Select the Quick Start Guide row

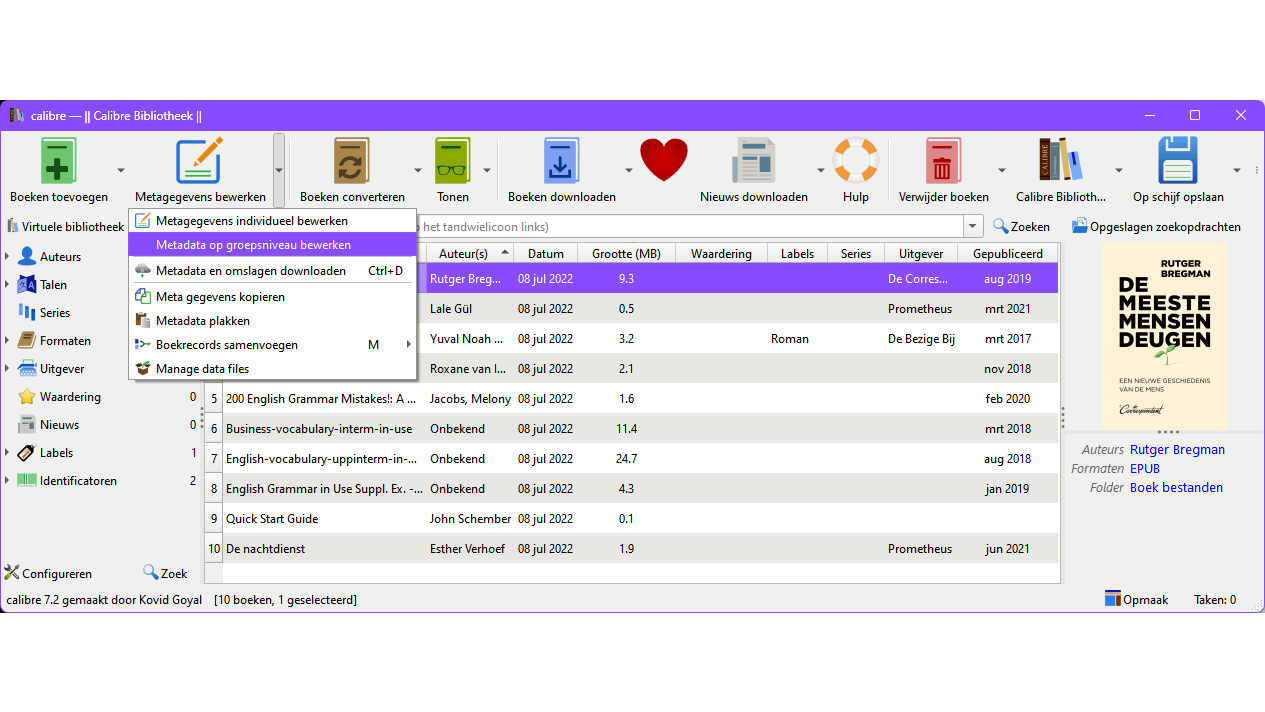[632, 519]
